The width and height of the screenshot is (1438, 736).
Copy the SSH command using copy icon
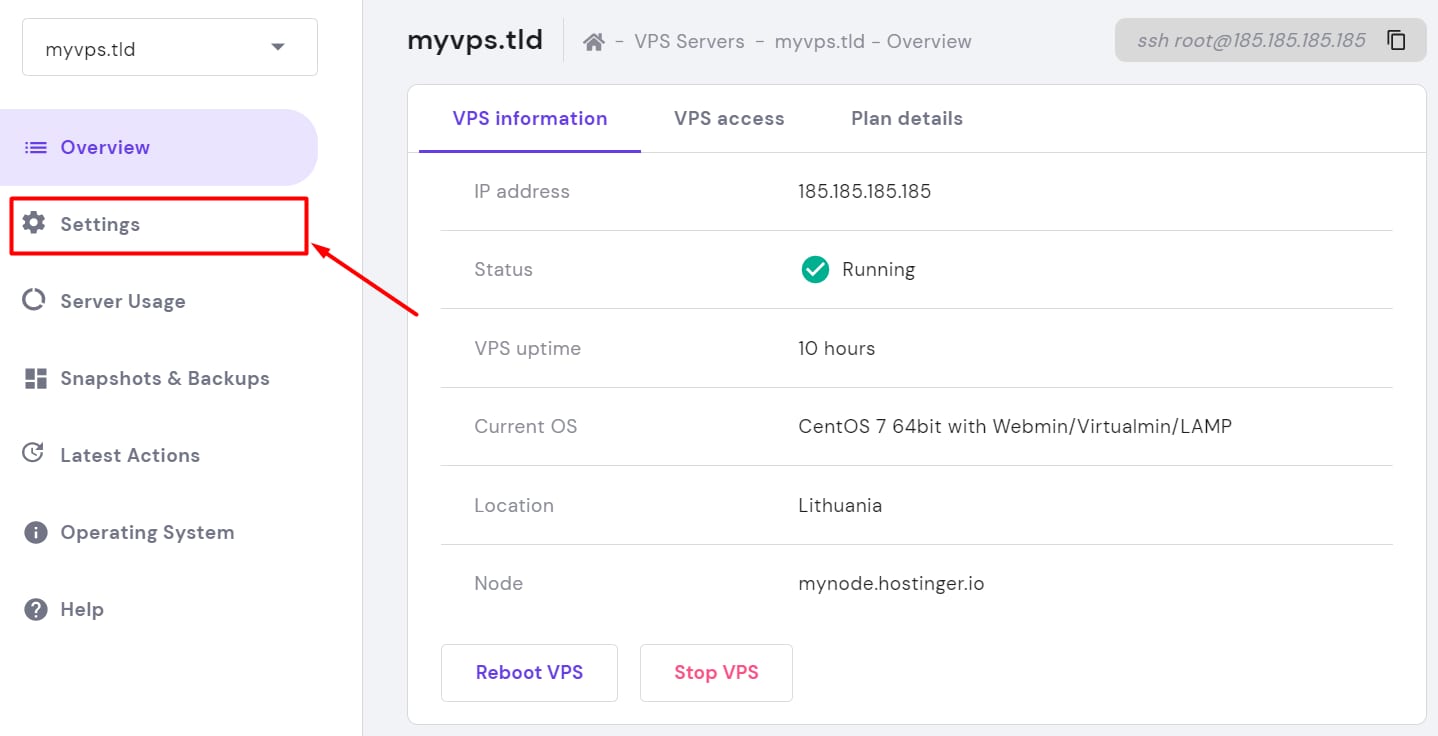[x=1396, y=41]
